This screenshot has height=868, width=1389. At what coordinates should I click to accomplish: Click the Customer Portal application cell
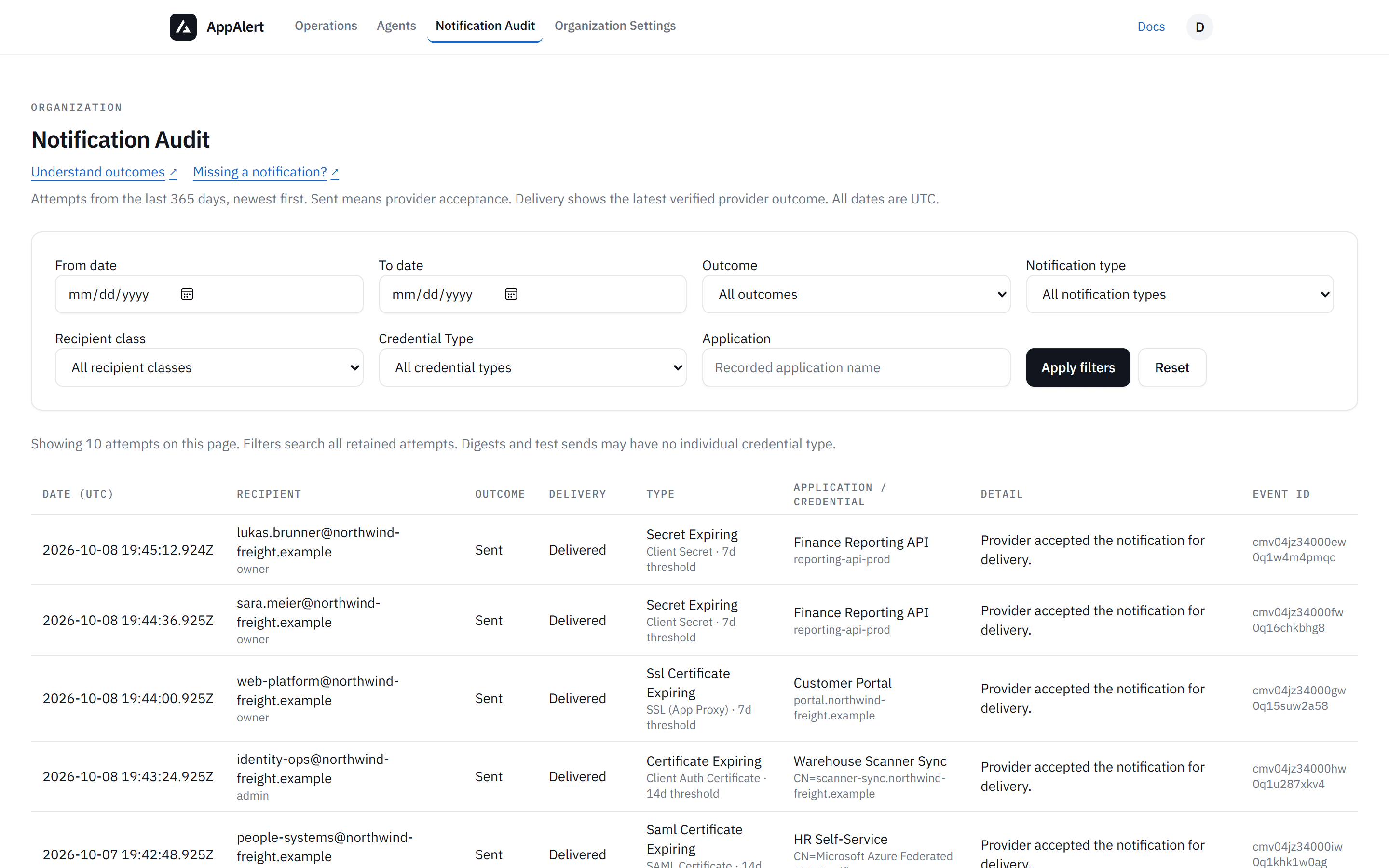click(x=843, y=683)
